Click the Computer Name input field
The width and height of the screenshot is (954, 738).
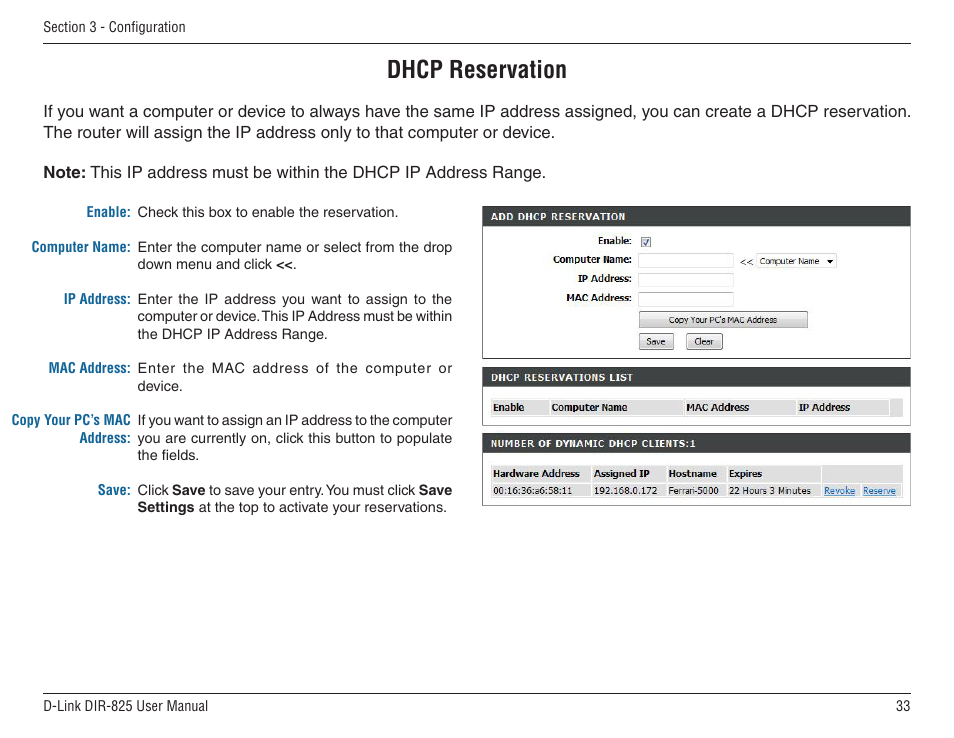686,260
